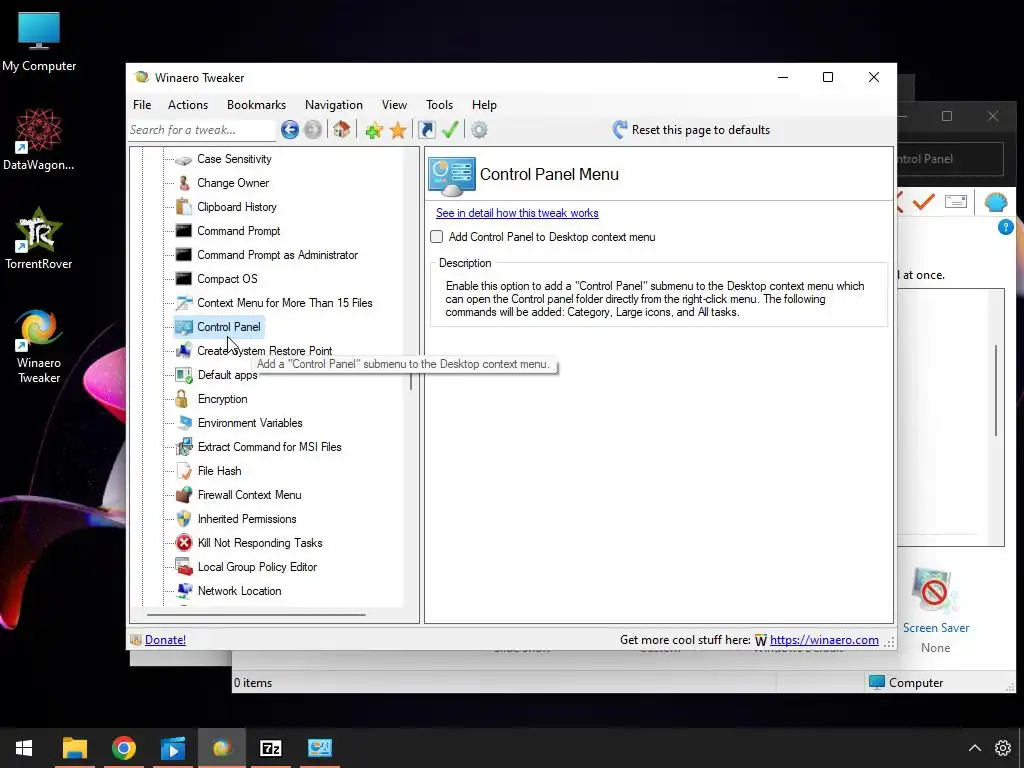Open the Help menu

[x=485, y=104]
